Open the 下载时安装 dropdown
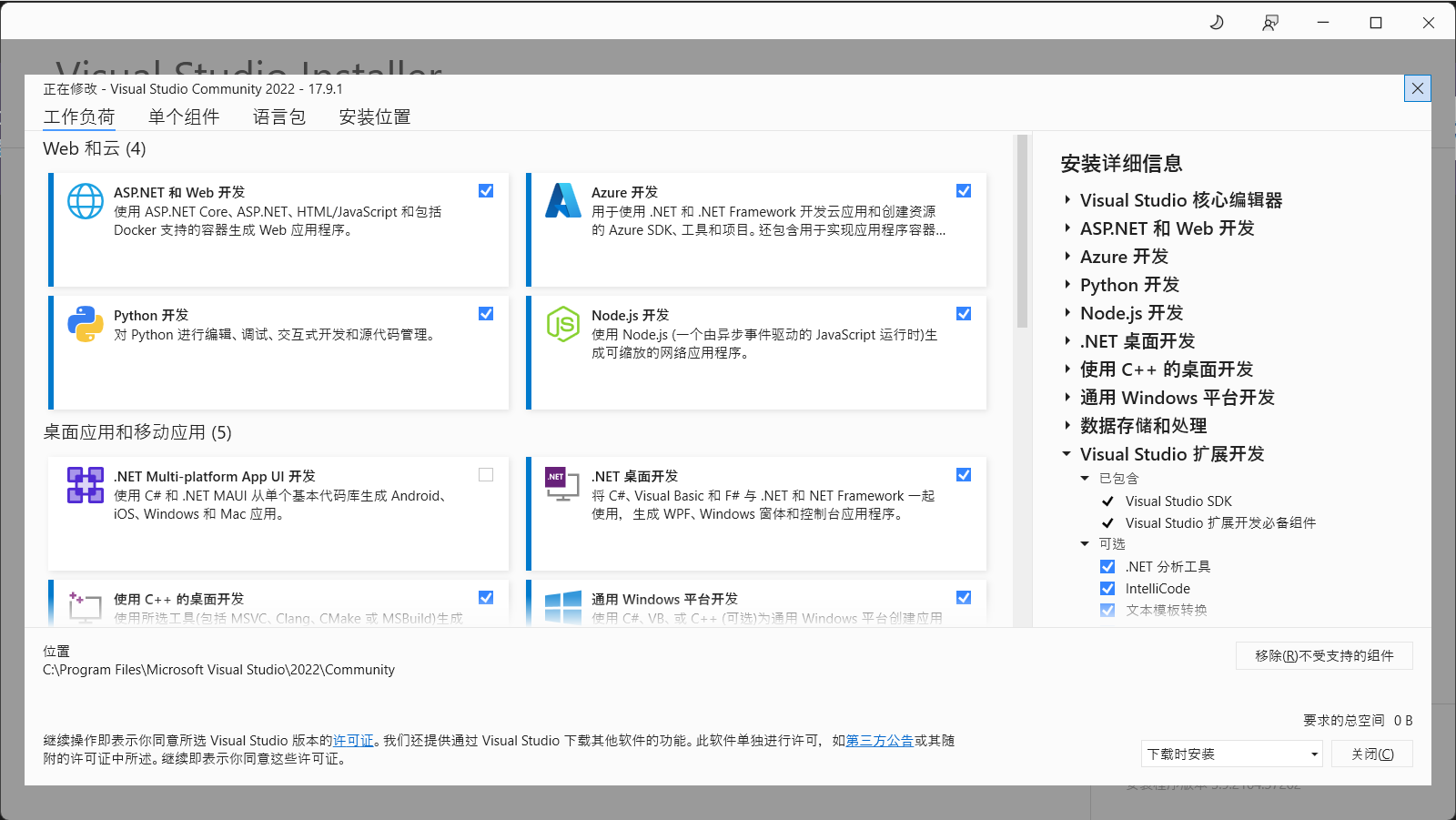The image size is (1456, 820). 1232,754
